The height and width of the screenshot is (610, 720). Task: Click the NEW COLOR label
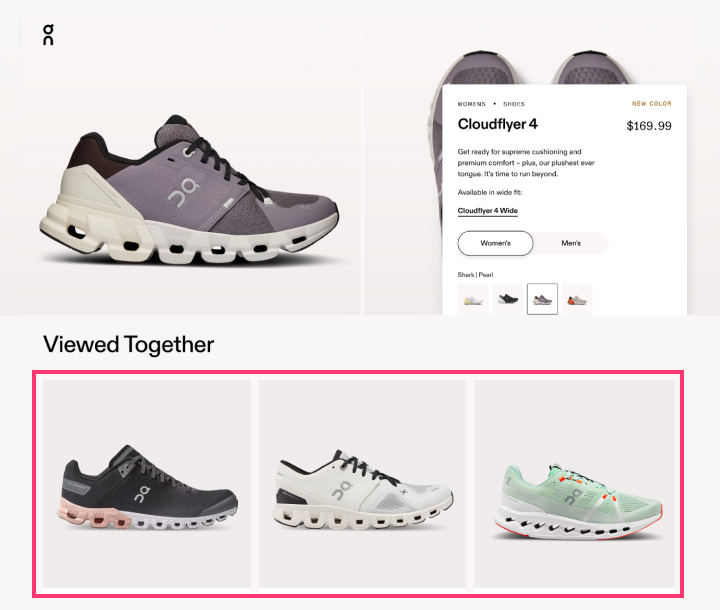pyautogui.click(x=652, y=104)
